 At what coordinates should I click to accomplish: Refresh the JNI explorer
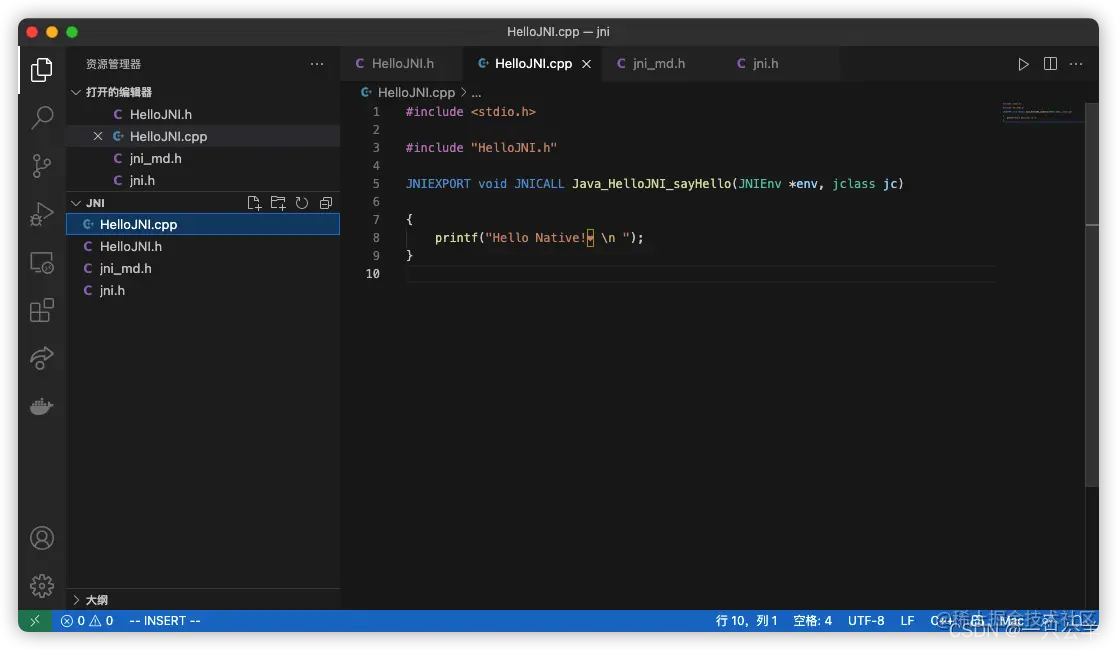302,203
